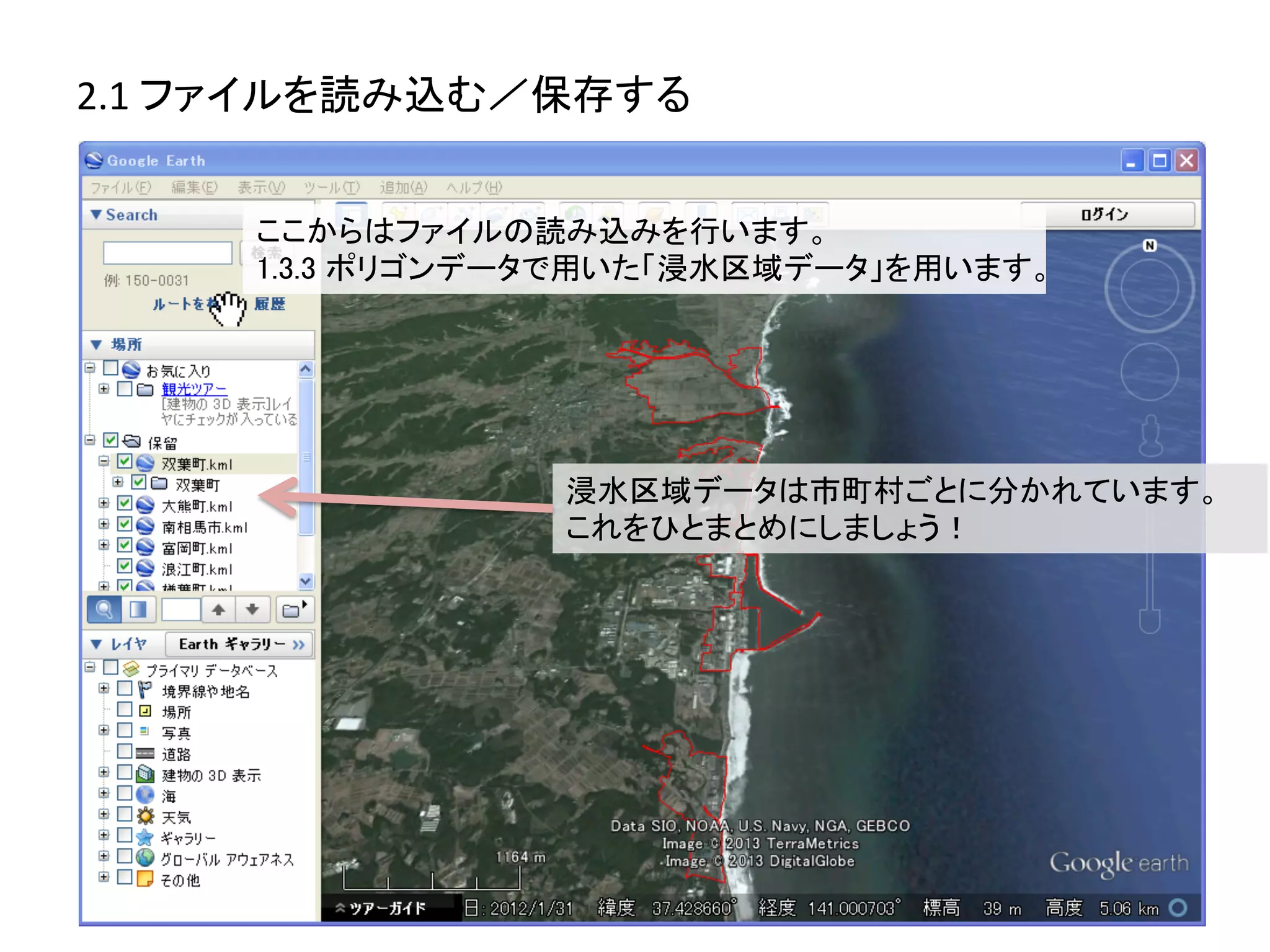The image size is (1270, 952).
Task: Uncheck the 大熊町.kml checkbox
Action: [x=125, y=504]
